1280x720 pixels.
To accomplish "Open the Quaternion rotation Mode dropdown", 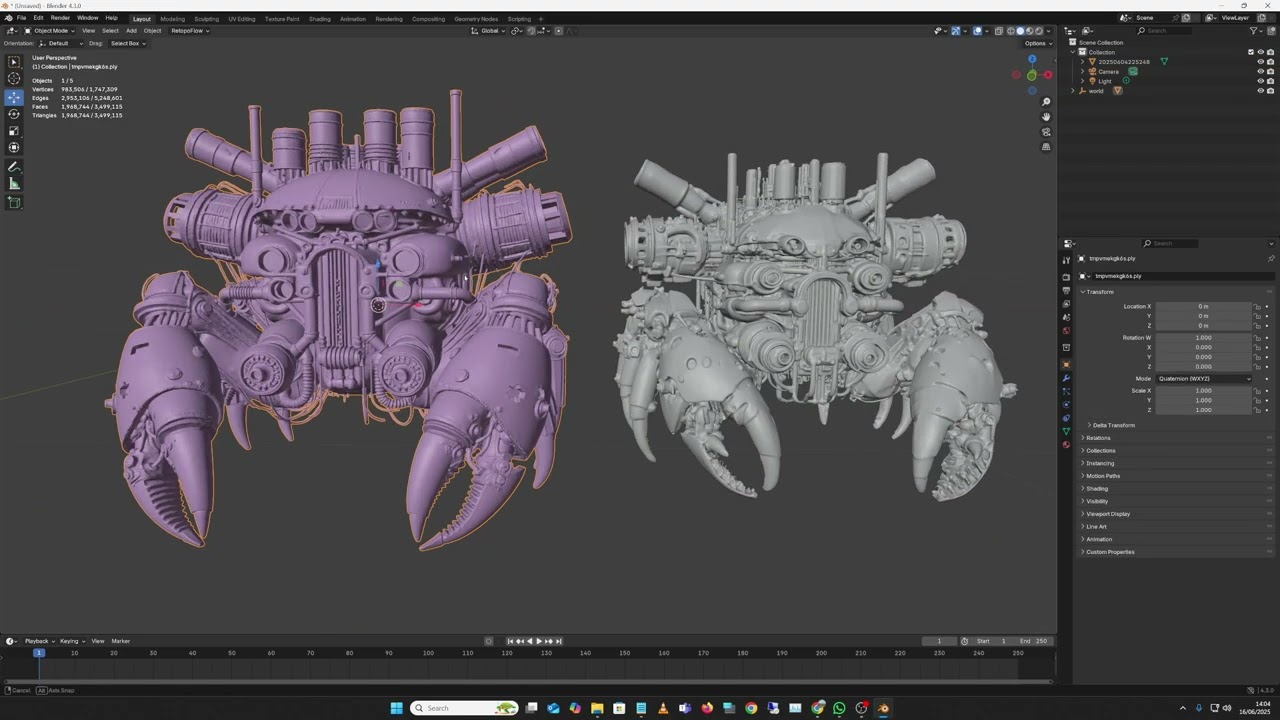I will point(1204,379).
